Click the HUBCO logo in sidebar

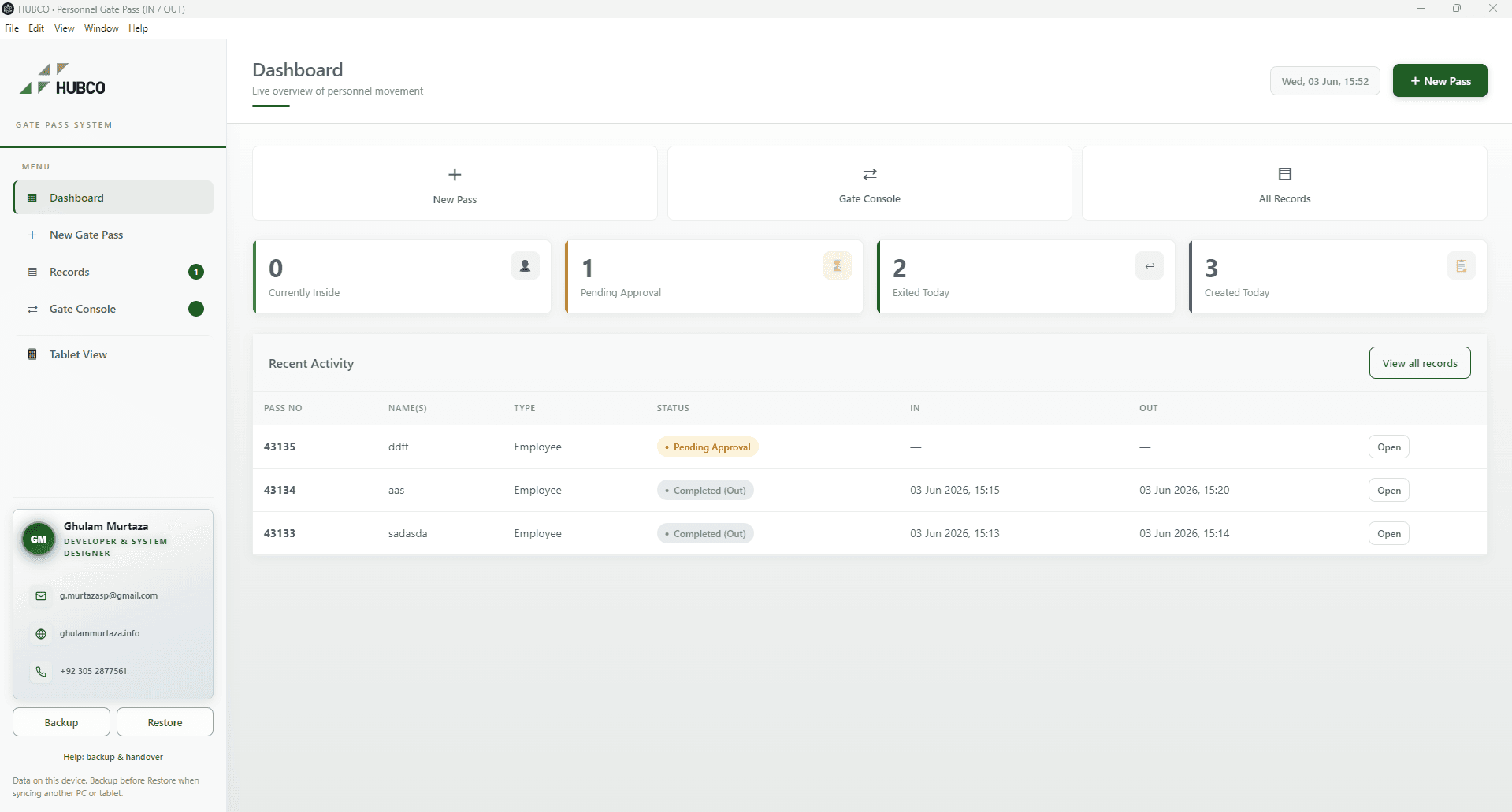(x=63, y=80)
